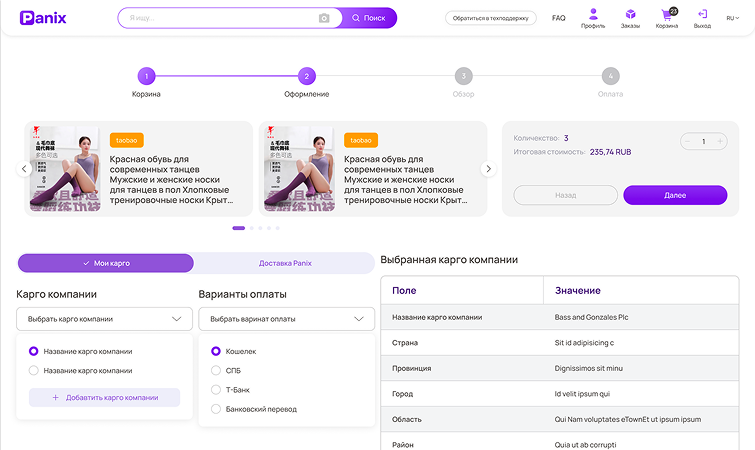Switch to Доставка Panix tab

click(x=285, y=263)
